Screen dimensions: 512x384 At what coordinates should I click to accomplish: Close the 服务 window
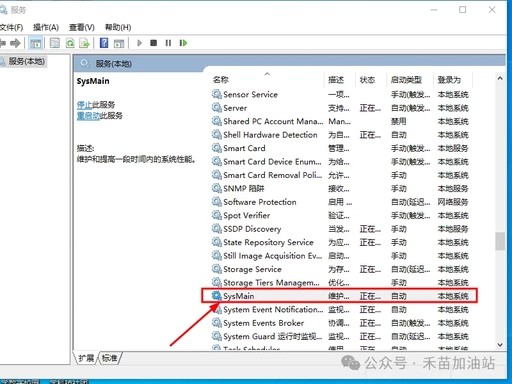point(492,10)
